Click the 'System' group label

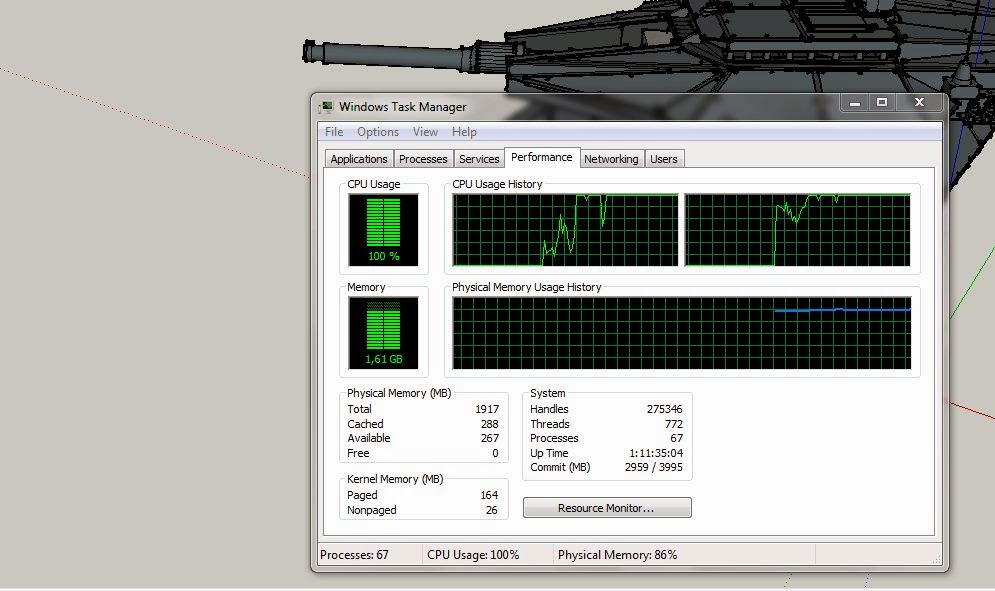click(x=548, y=393)
